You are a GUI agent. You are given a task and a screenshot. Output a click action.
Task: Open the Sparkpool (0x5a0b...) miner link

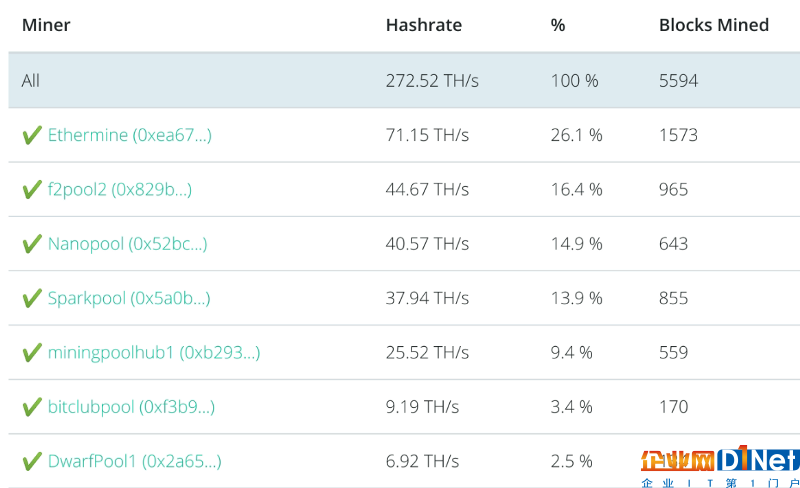pyautogui.click(x=129, y=299)
